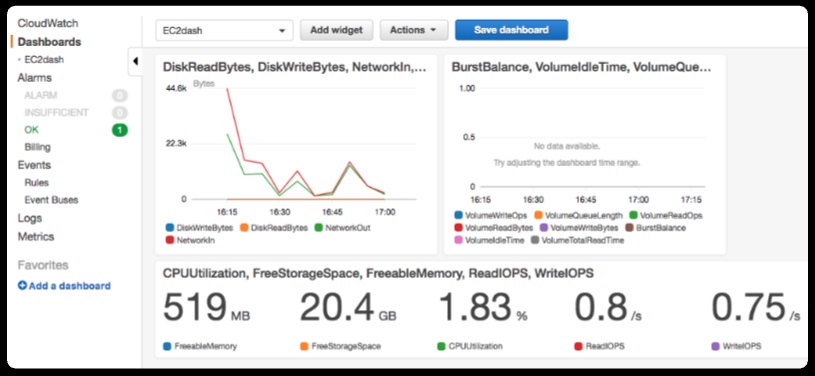Click the plus icon beside Add a dashboard
The width and height of the screenshot is (815, 376).
[22, 286]
